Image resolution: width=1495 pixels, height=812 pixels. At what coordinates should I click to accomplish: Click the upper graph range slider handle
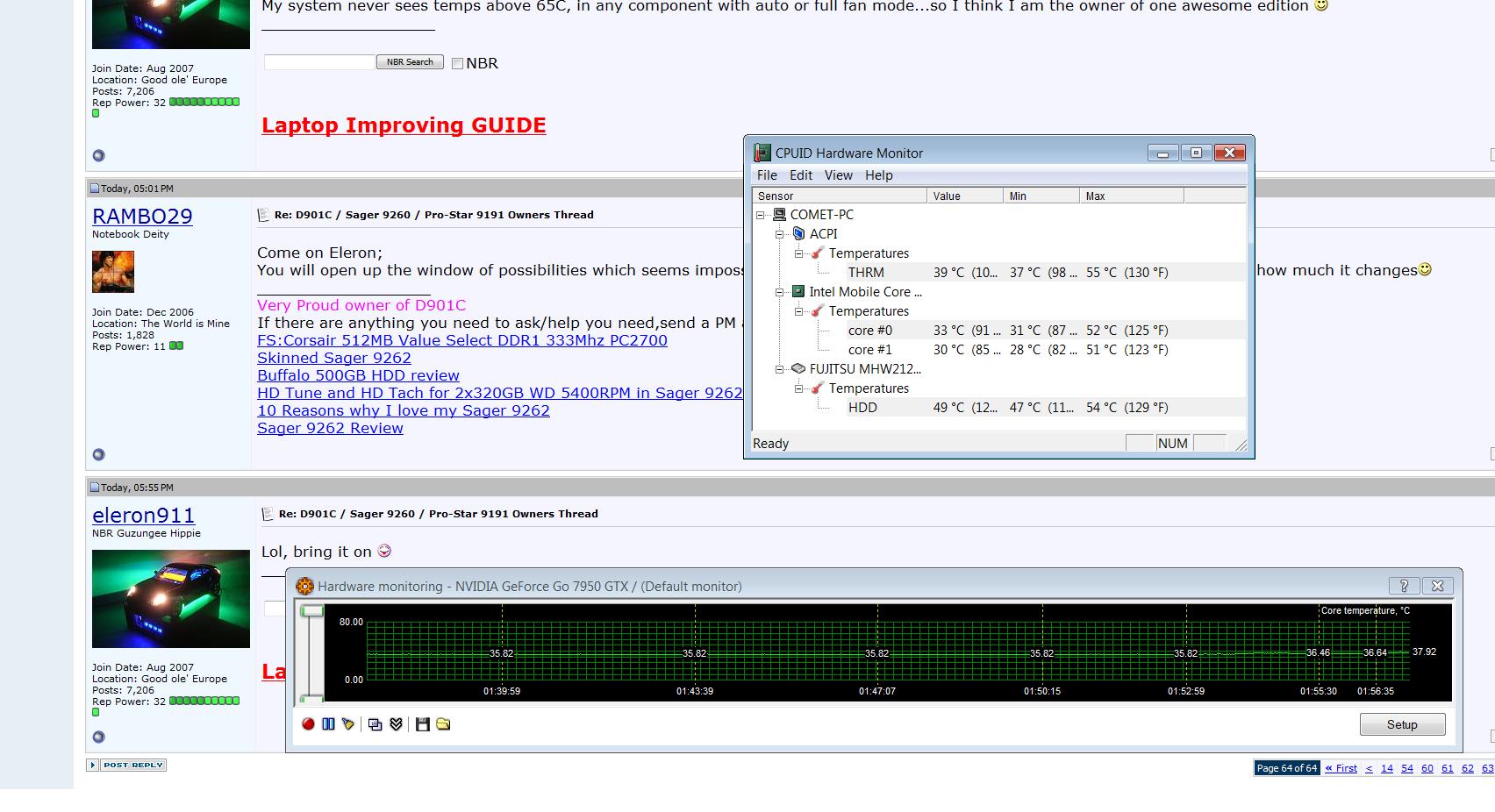tap(311, 611)
